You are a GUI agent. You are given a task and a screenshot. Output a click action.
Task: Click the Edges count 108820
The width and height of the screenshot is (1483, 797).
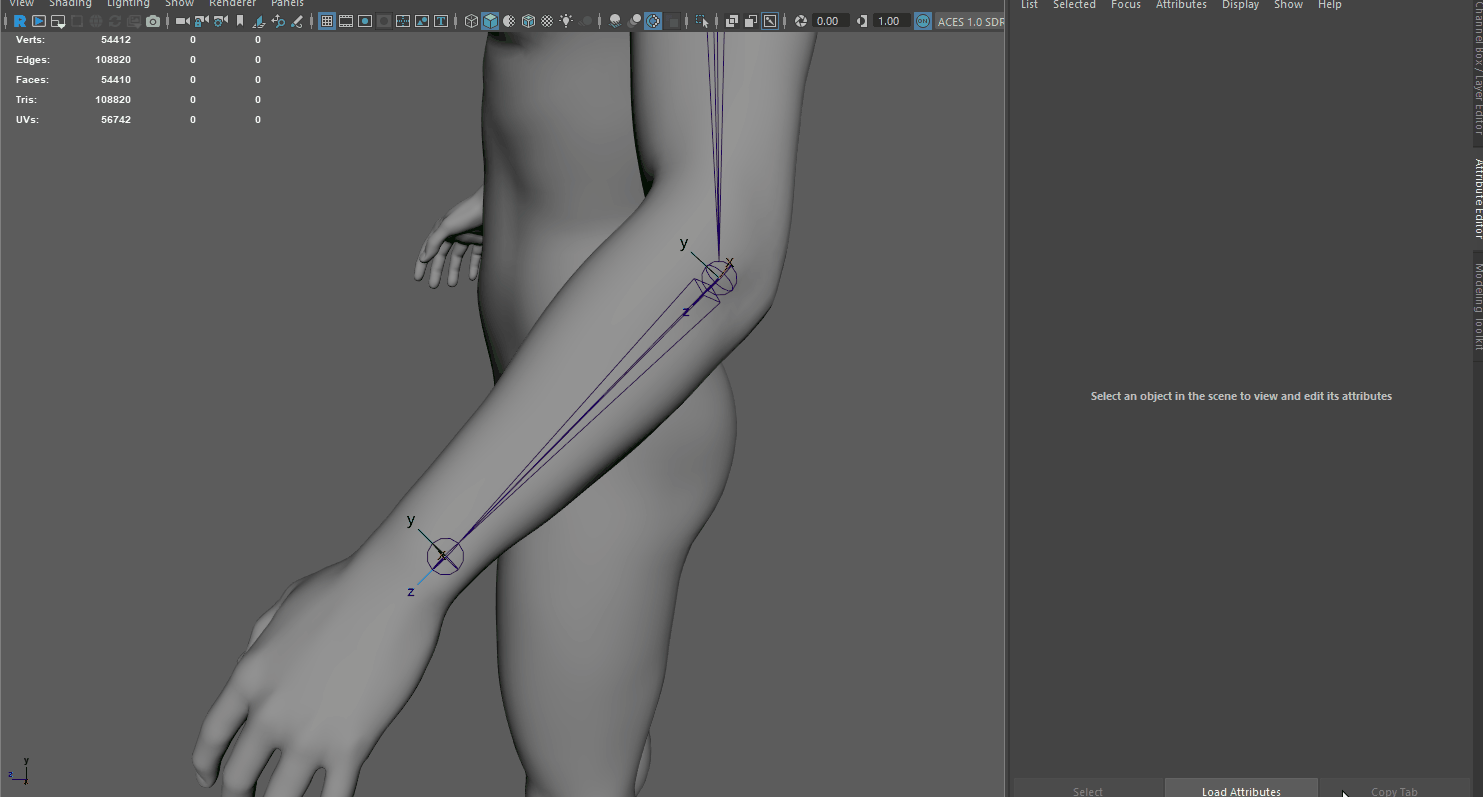tap(113, 60)
